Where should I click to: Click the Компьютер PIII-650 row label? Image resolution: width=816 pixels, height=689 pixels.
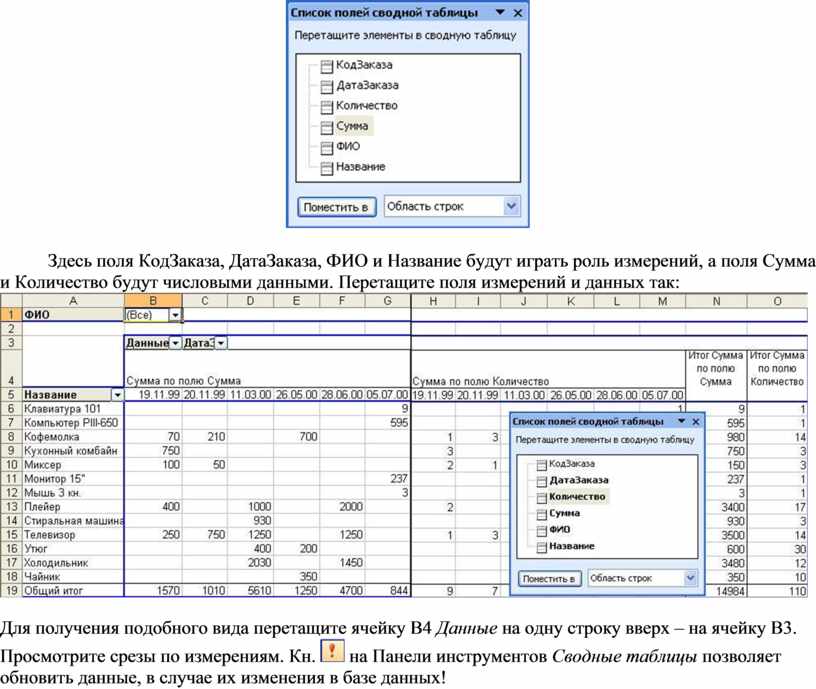[x=71, y=423]
